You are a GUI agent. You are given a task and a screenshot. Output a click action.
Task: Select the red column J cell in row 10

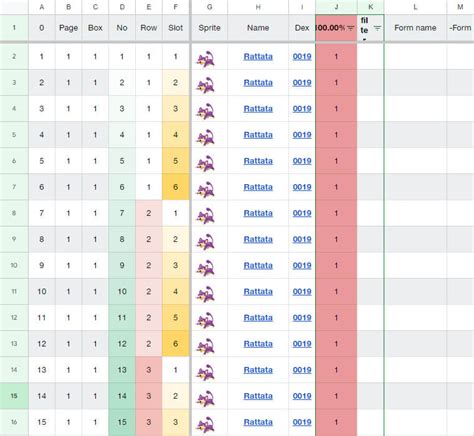point(336,265)
